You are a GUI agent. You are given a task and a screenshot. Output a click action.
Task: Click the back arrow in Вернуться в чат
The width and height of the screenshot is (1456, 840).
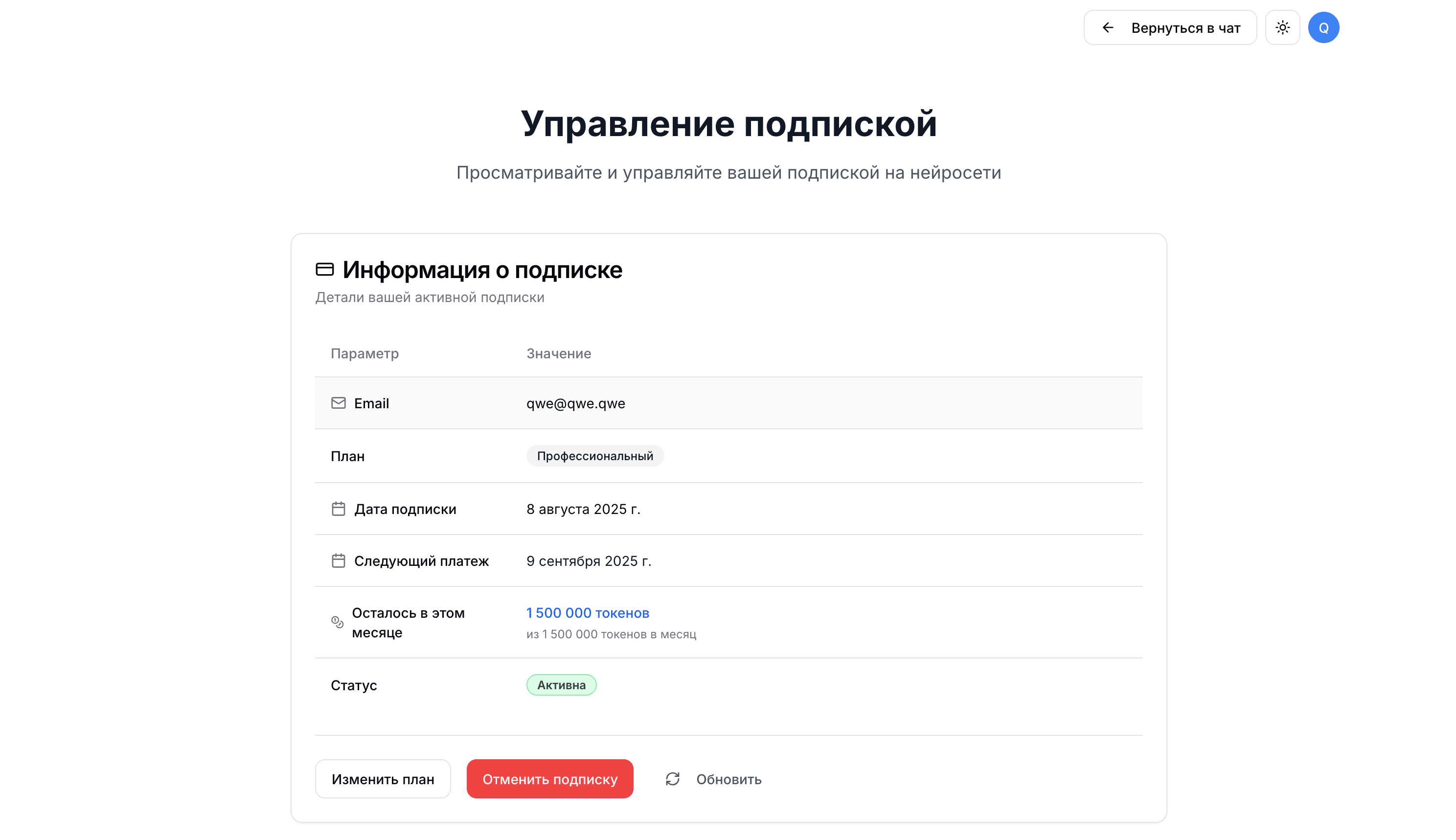click(x=1108, y=27)
